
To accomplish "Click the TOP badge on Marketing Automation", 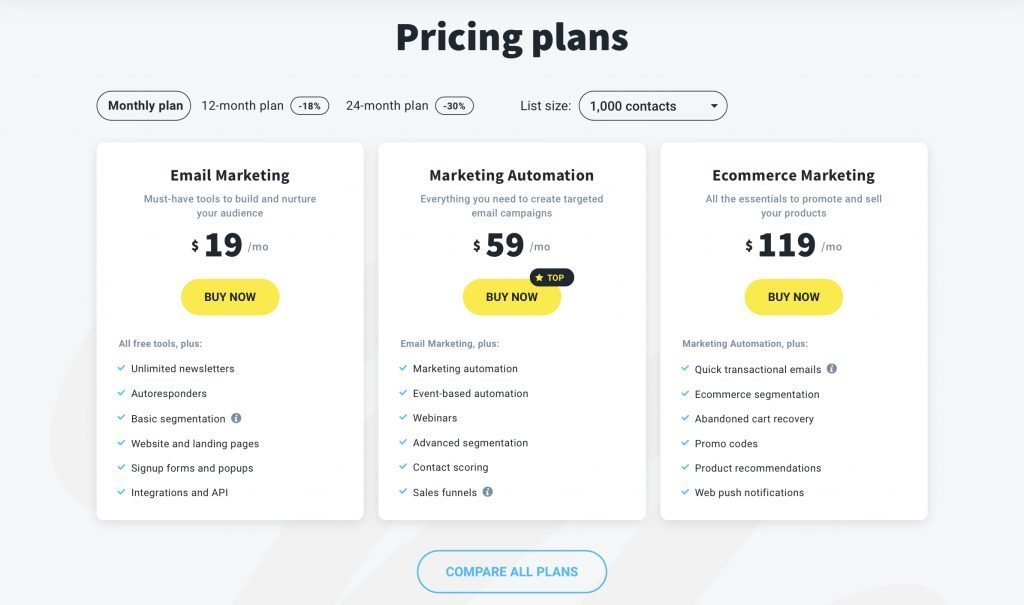I will (551, 278).
